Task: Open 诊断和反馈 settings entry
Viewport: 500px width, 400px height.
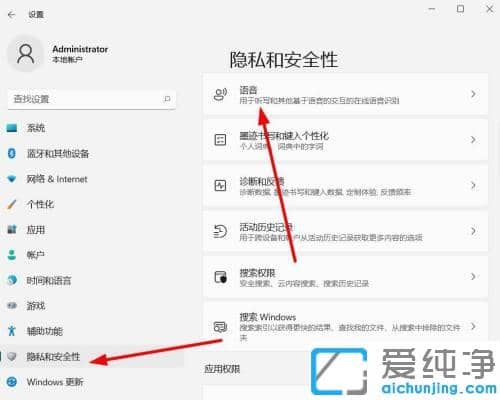Action: pos(346,185)
